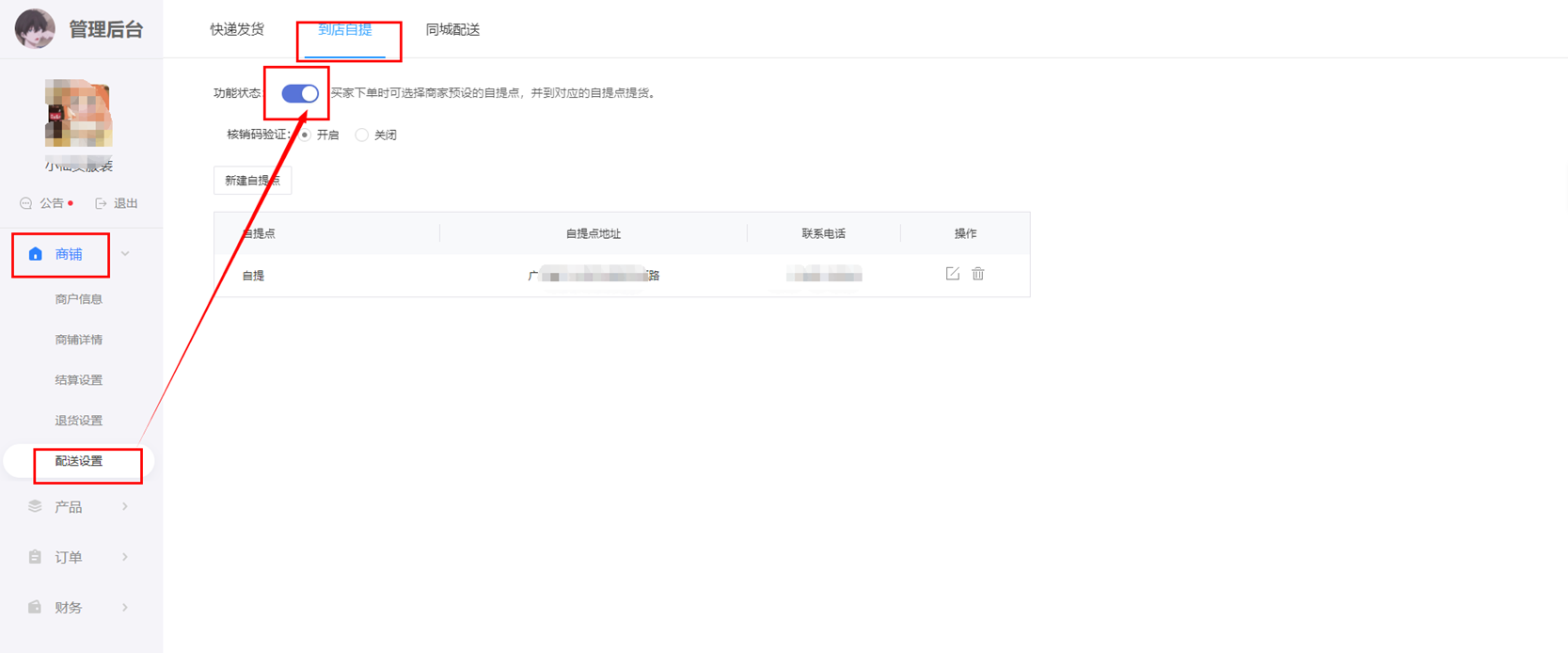Select 关闭 for 核销码验证
The width and height of the screenshot is (1568, 653).
click(x=361, y=135)
